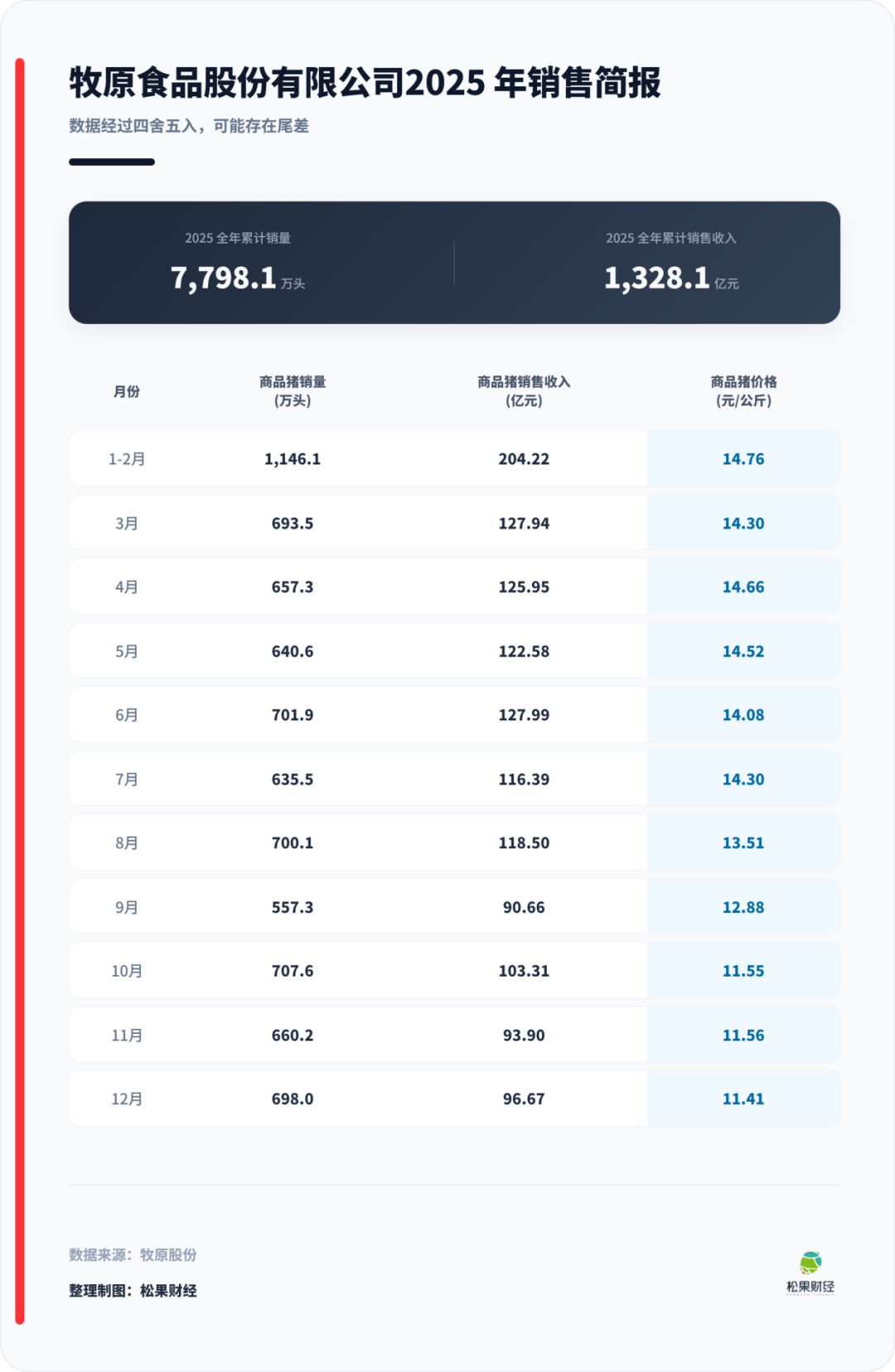Click the 松果财经 logo icon
This screenshot has width=895, height=1372.
pyautogui.click(x=810, y=1263)
